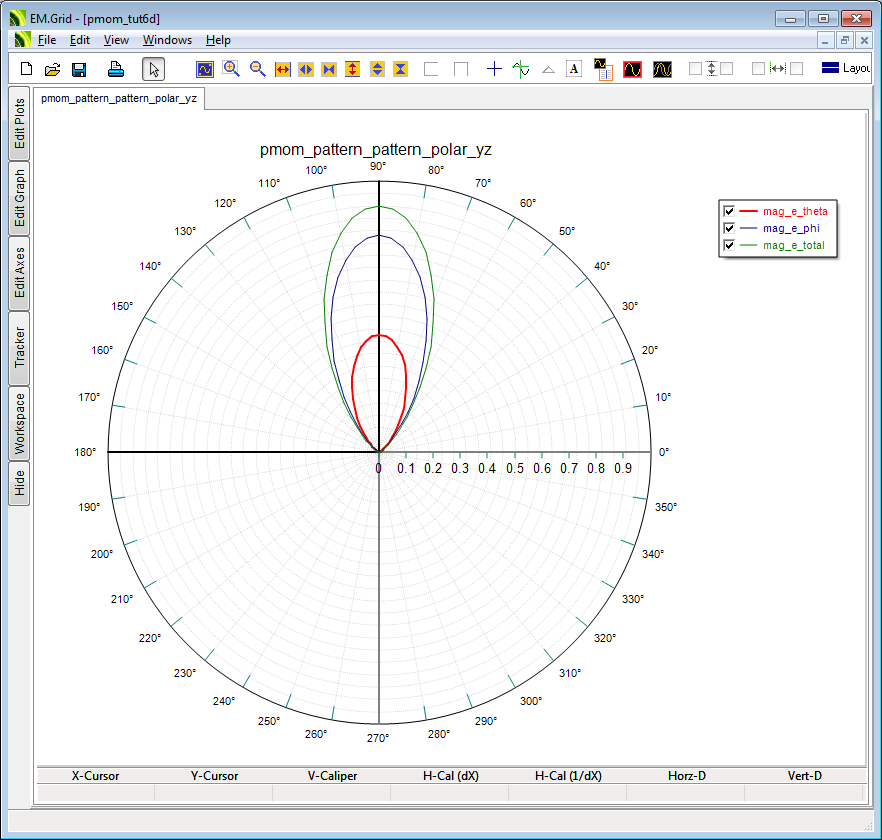Zoom out with the magnifier minus icon
The width and height of the screenshot is (882, 840).
point(257,69)
